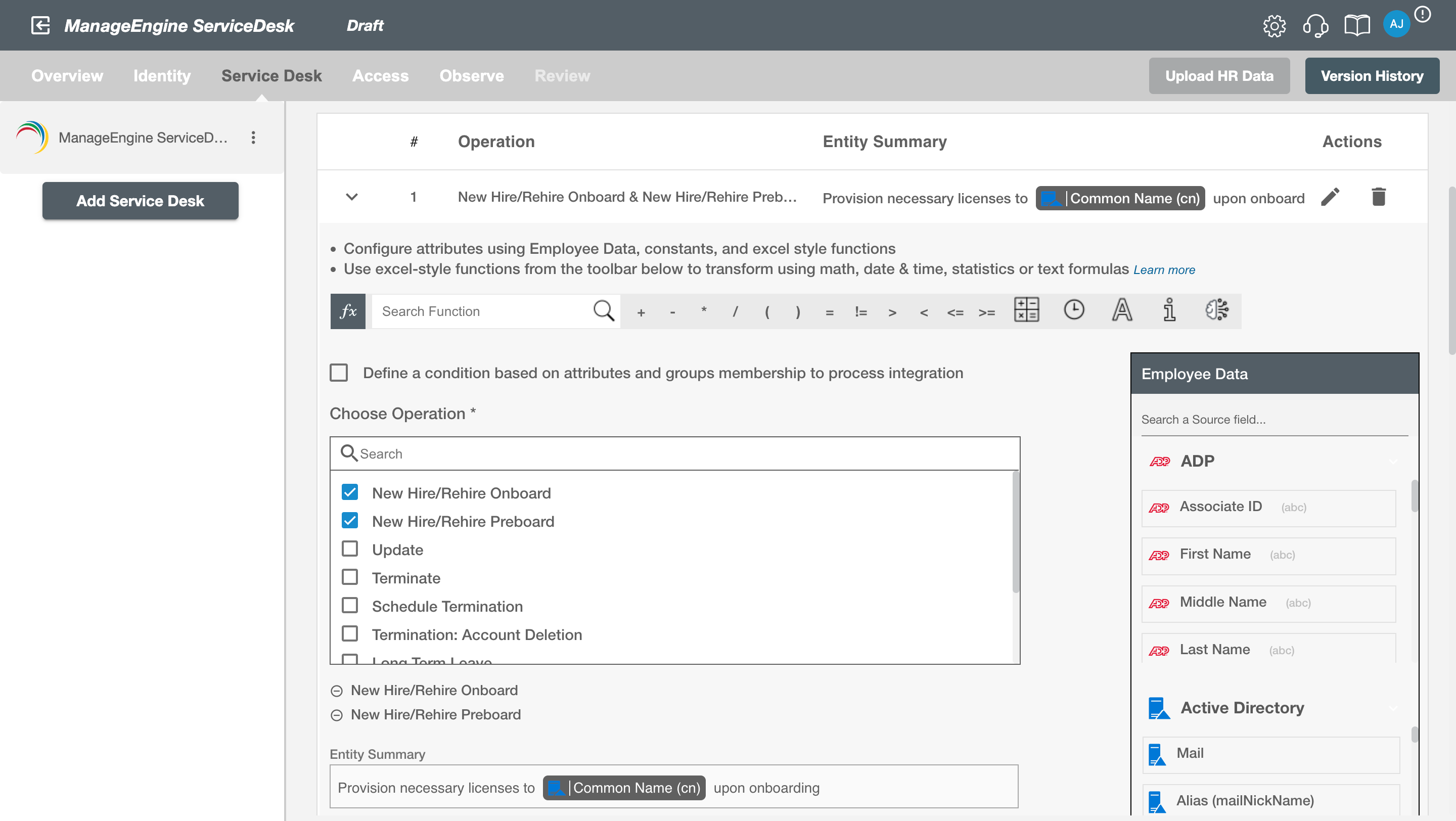Remove New Hire/Rehire Onboard via minus icon

pyautogui.click(x=337, y=691)
